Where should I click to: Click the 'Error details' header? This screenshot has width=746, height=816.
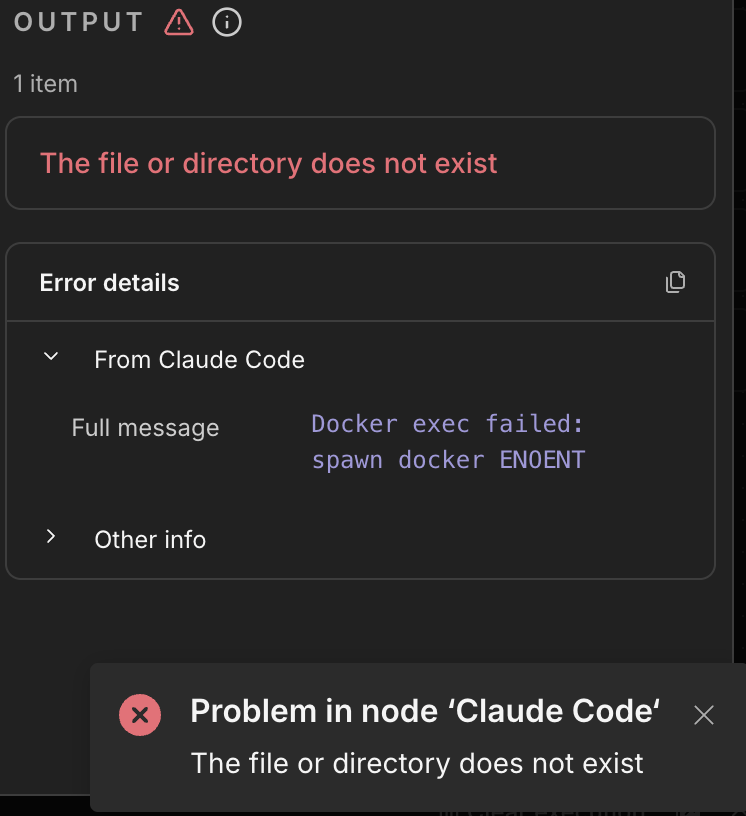point(110,283)
